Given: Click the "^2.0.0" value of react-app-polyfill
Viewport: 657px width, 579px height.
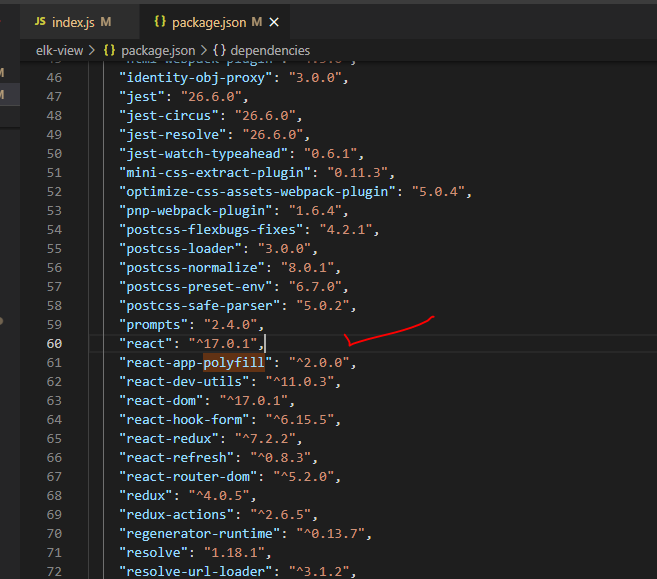Looking at the screenshot, I should [320, 363].
